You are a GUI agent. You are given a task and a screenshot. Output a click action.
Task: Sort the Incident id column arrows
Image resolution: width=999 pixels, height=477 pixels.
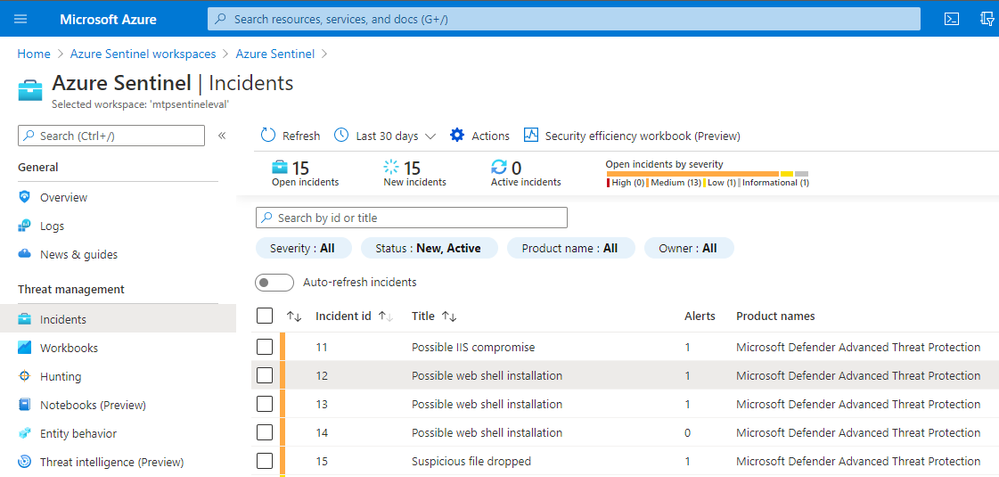pyautogui.click(x=386, y=316)
